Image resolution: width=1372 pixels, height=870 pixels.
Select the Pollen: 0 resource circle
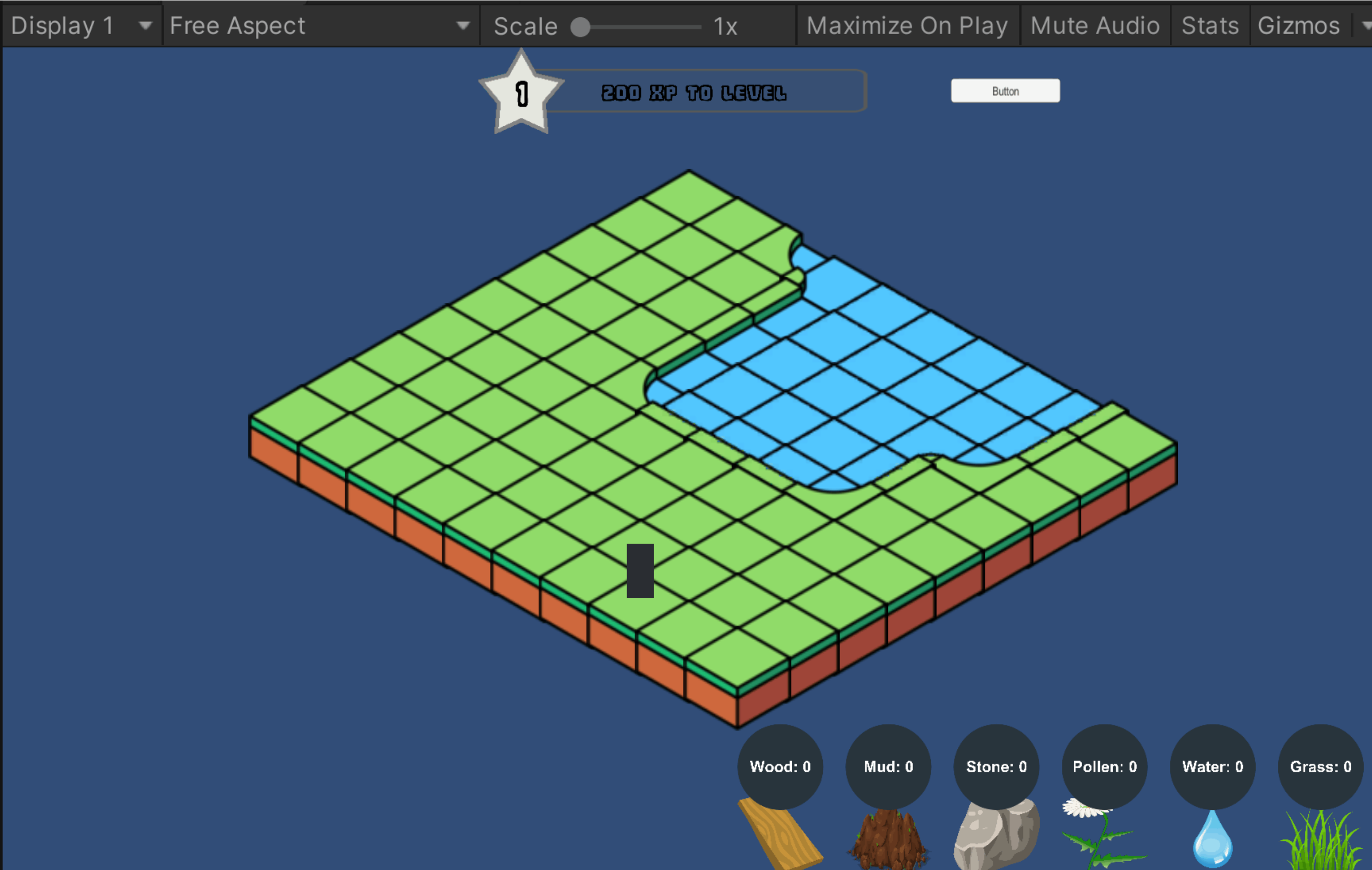pyautogui.click(x=1104, y=766)
